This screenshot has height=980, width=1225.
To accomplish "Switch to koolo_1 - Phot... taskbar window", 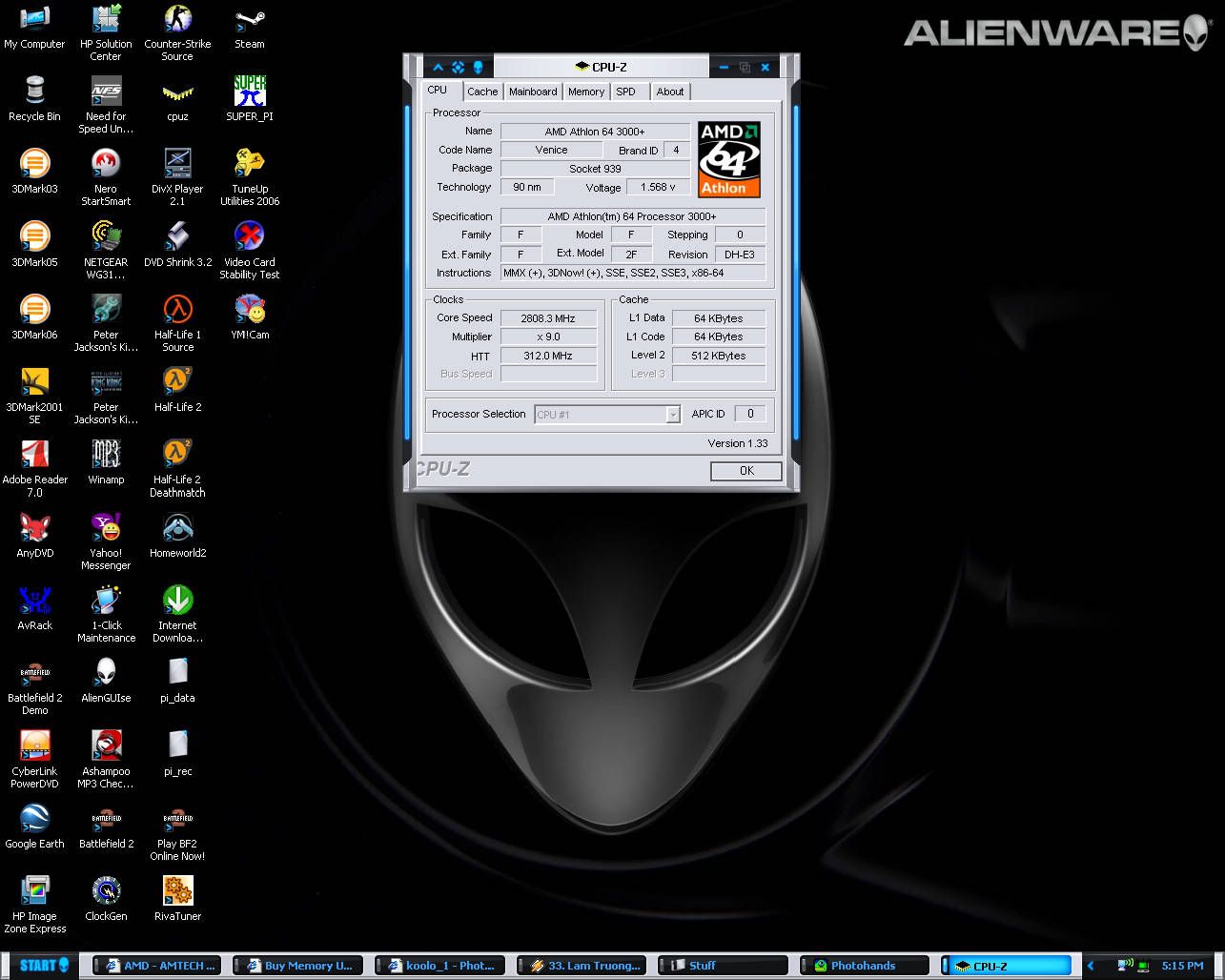I will pyautogui.click(x=440, y=966).
